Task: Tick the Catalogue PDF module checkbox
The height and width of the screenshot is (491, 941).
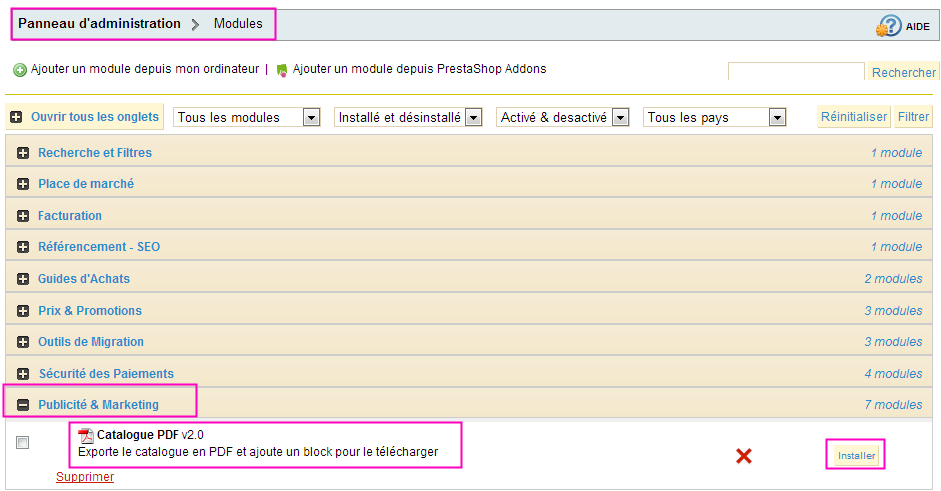Action: [22, 442]
